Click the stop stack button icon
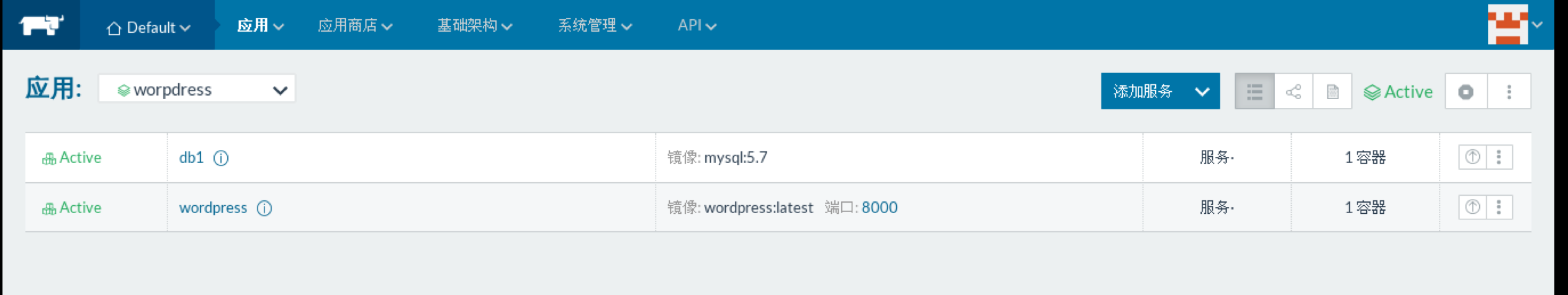This screenshot has width=1568, height=295. 1466,92
